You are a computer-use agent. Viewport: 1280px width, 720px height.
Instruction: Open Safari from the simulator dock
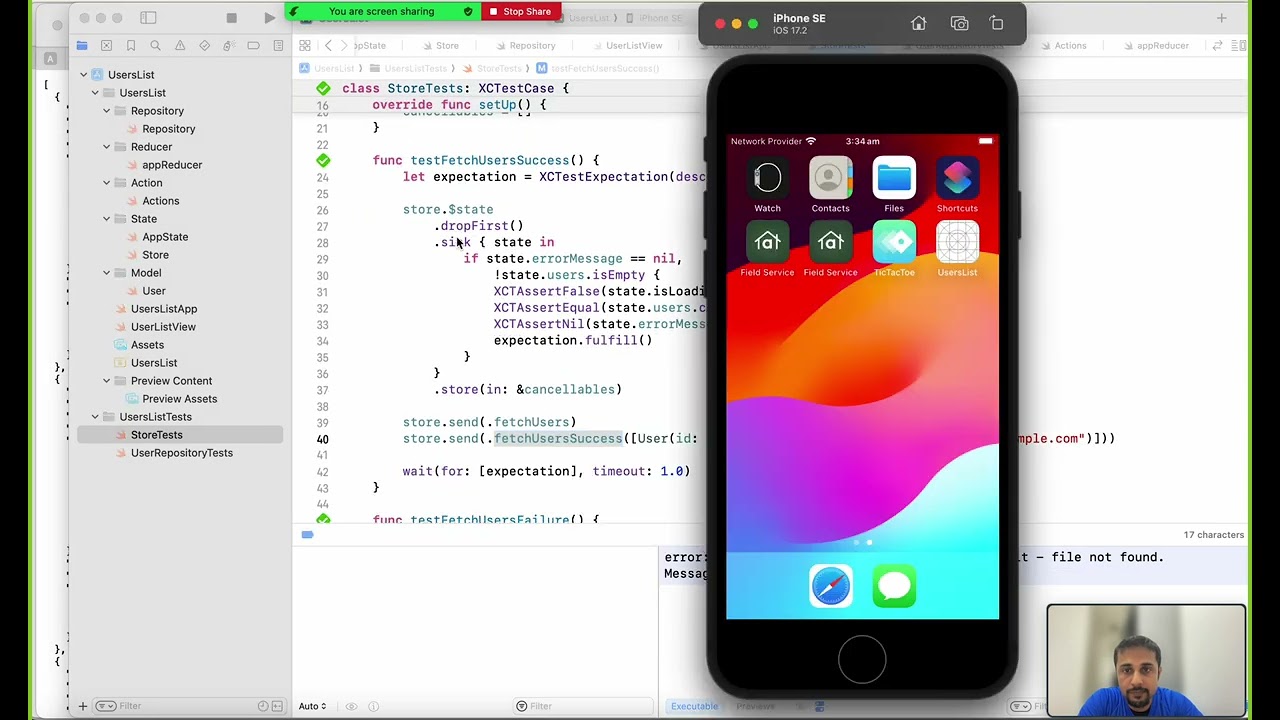tap(831, 586)
